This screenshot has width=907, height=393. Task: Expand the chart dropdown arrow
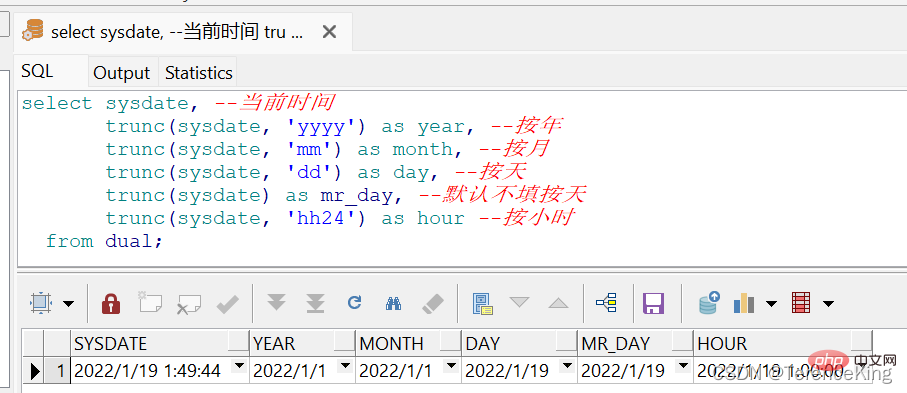(771, 303)
